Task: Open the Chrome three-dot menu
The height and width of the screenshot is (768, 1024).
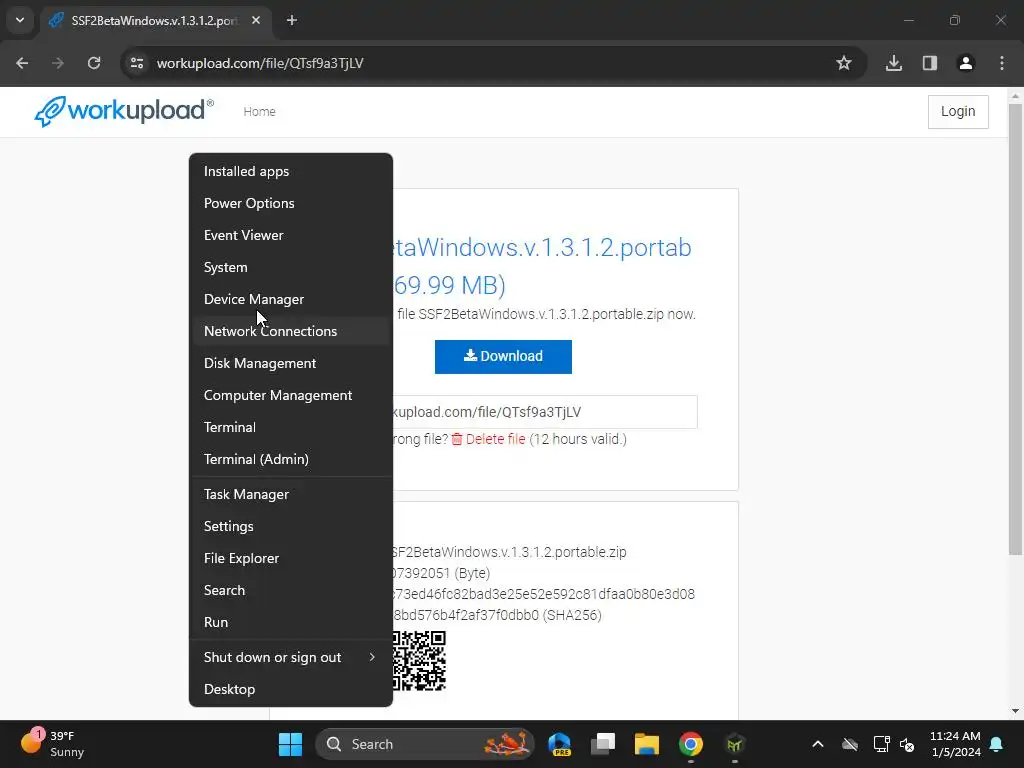Action: point(1002,63)
